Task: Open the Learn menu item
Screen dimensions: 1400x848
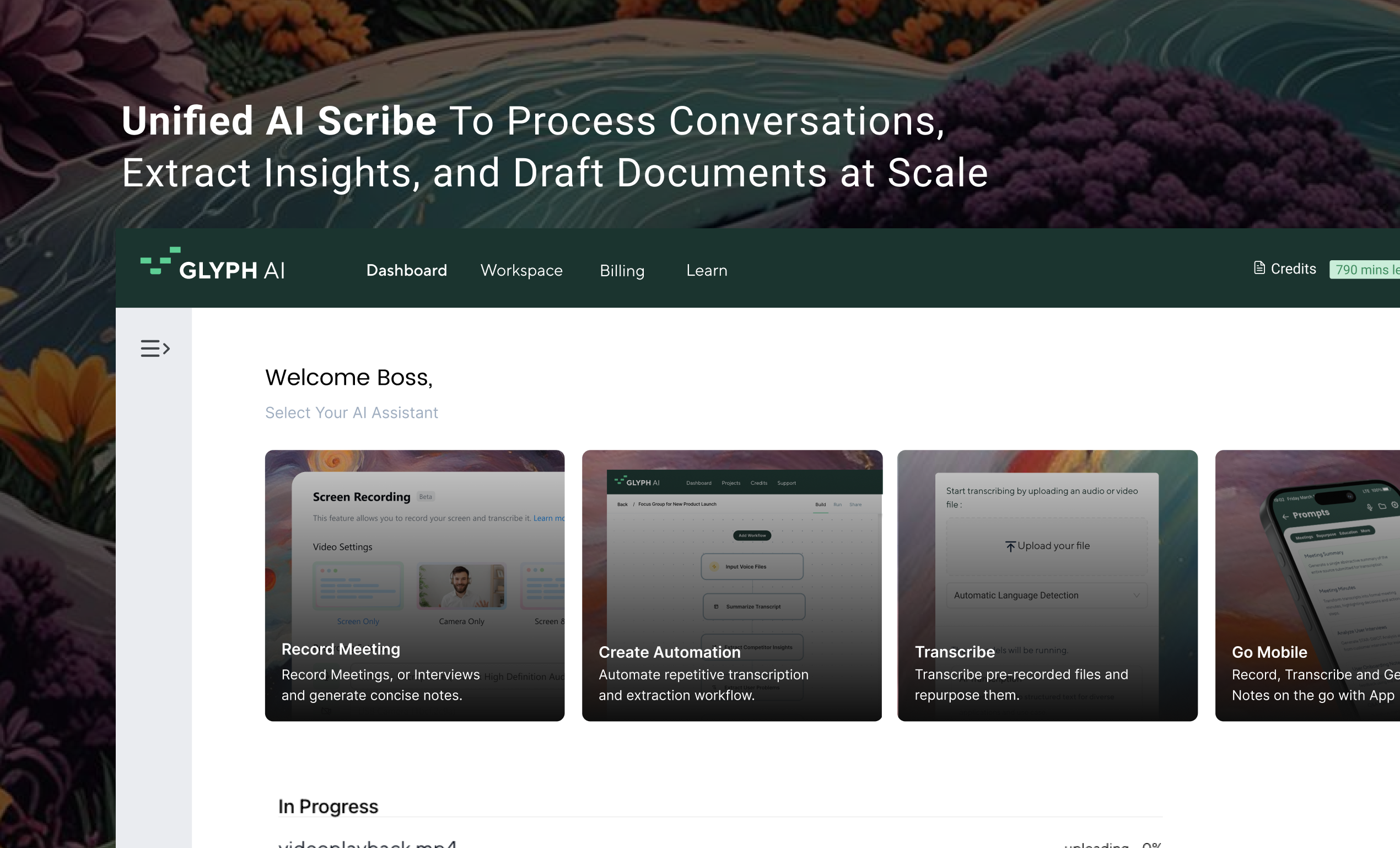Action: pos(706,271)
